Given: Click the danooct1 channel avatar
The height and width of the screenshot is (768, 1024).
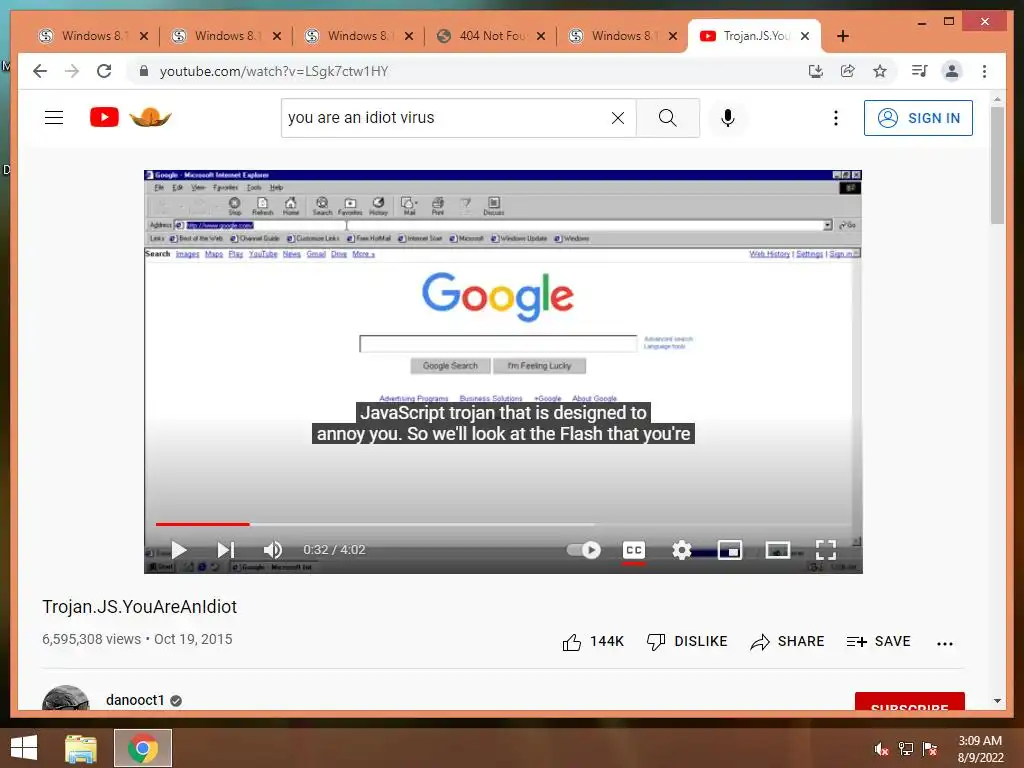Looking at the screenshot, I should 65,697.
